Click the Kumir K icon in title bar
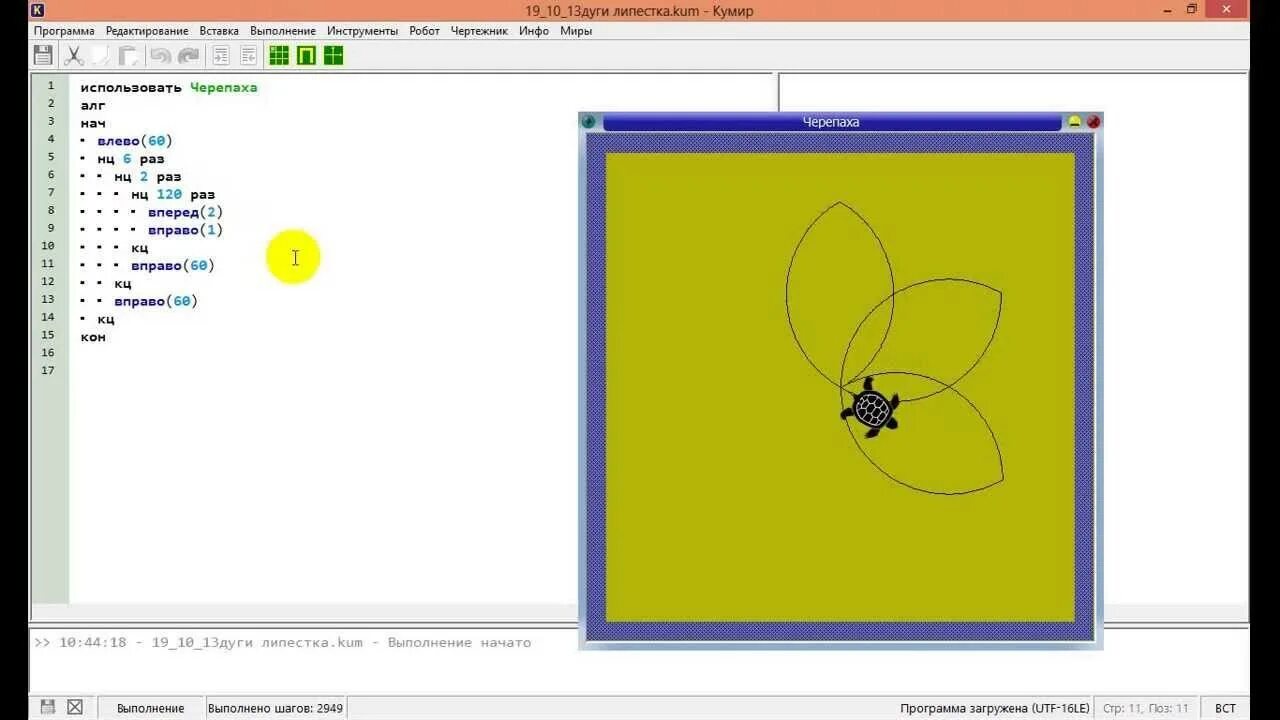Viewport: 1280px width, 720px height. [37, 10]
